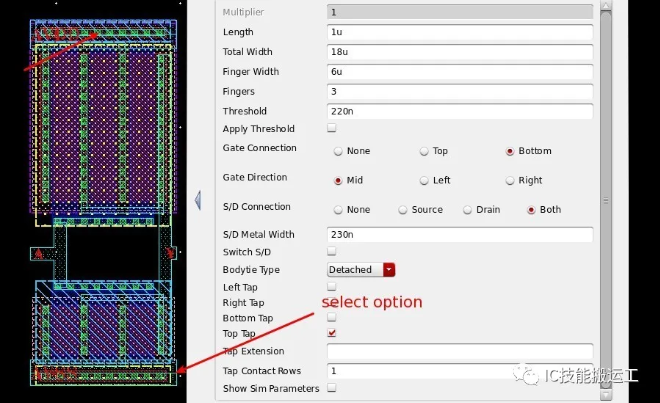
Task: Uncheck the Top Tap checkbox
Action: click(332, 333)
